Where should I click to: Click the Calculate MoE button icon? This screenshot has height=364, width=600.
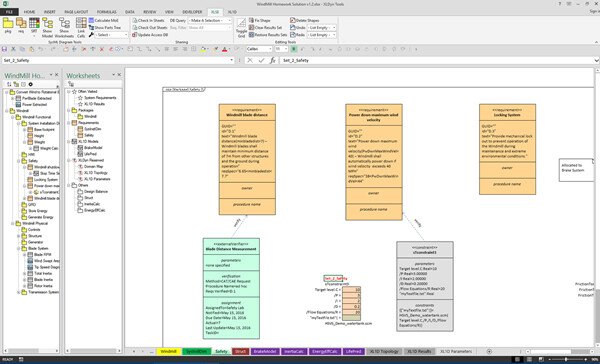[91, 20]
